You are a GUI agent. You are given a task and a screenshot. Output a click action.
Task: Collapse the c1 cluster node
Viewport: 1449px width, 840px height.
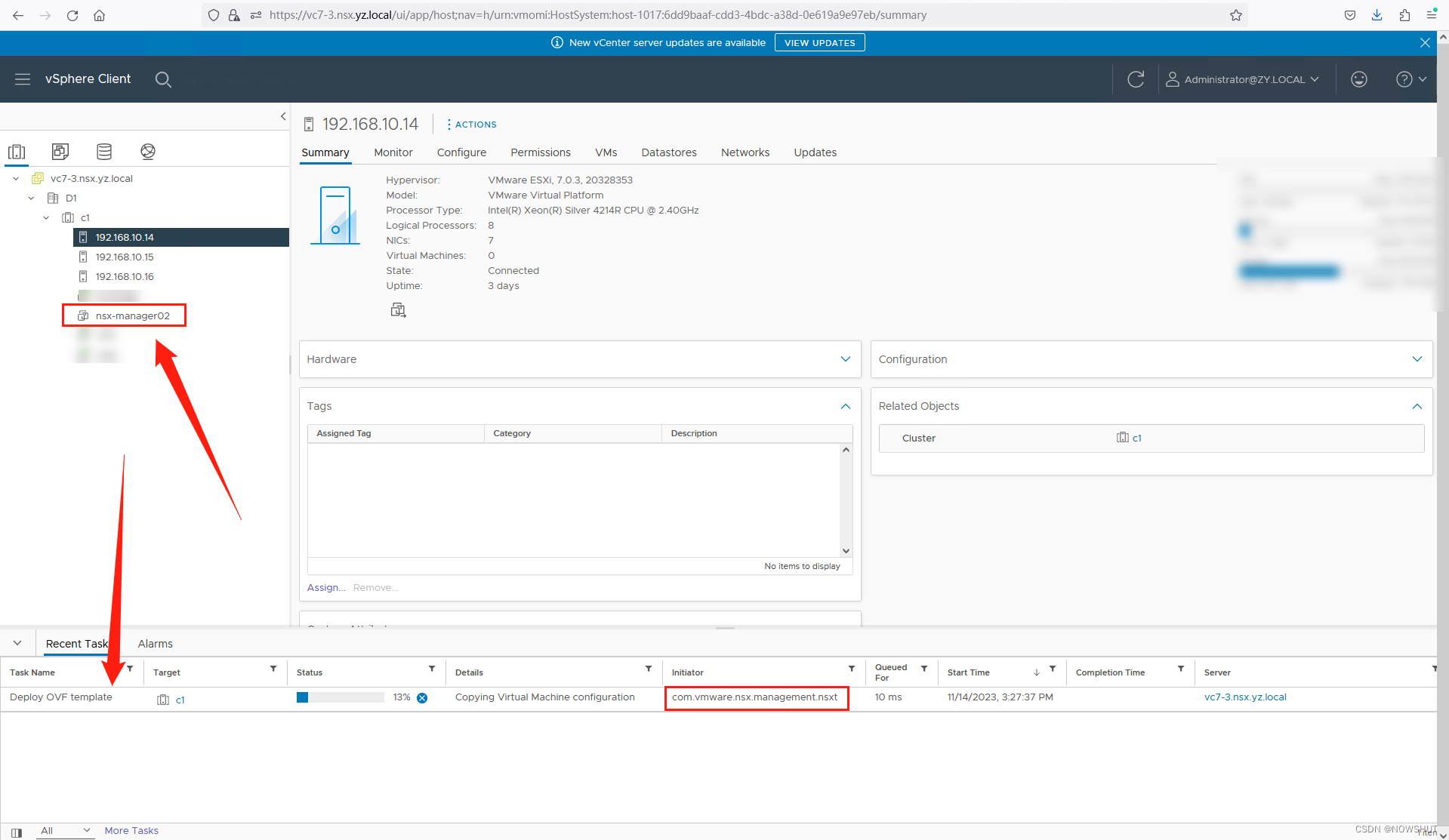(46, 218)
